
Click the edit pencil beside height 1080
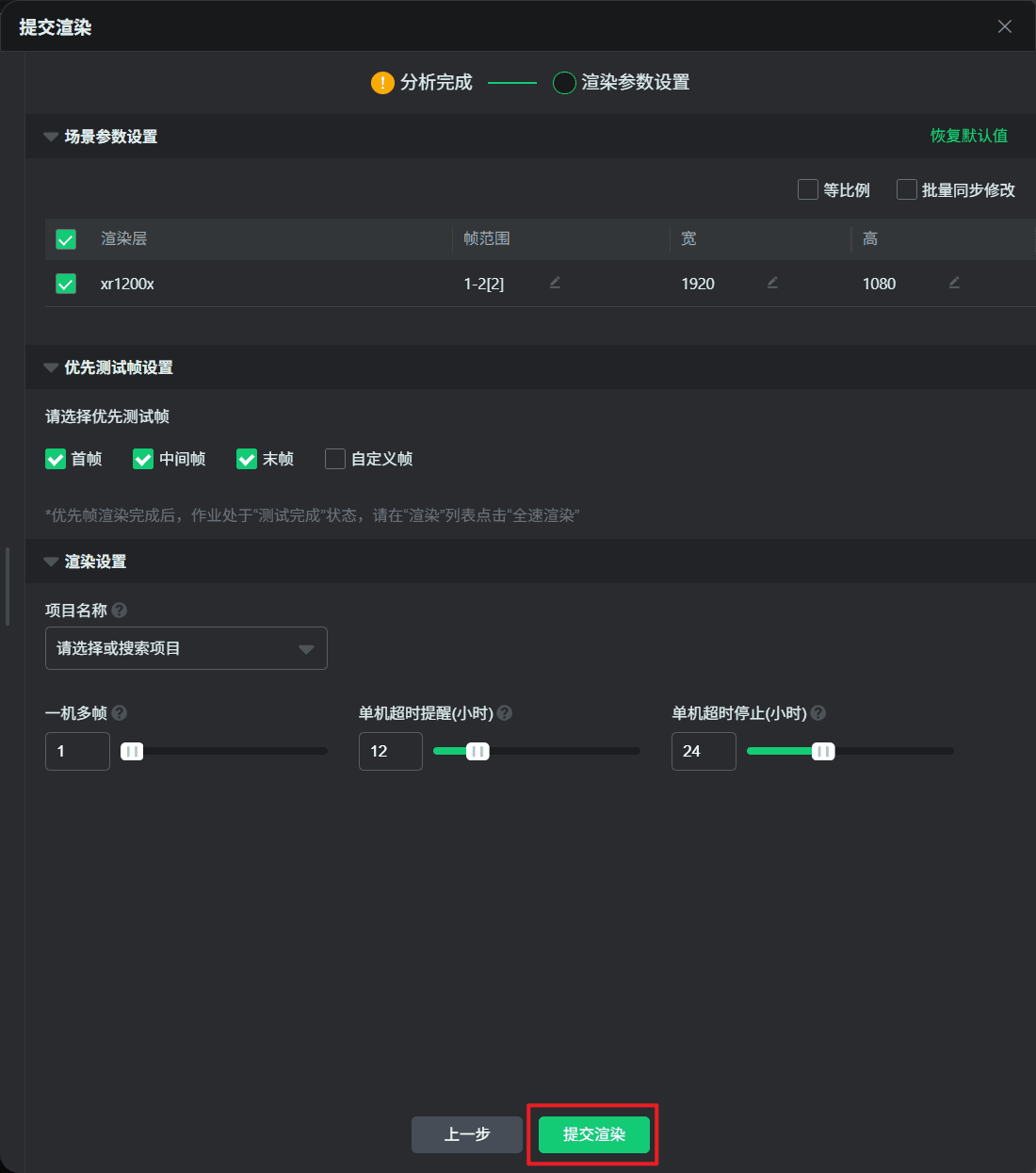pos(954,283)
